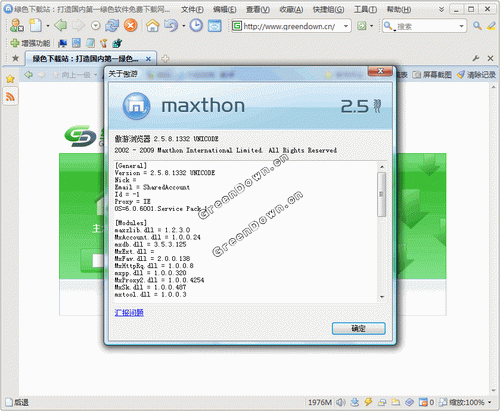Open the 工具(T) menu
Screen dimensions: 500x411
tap(365, 9)
